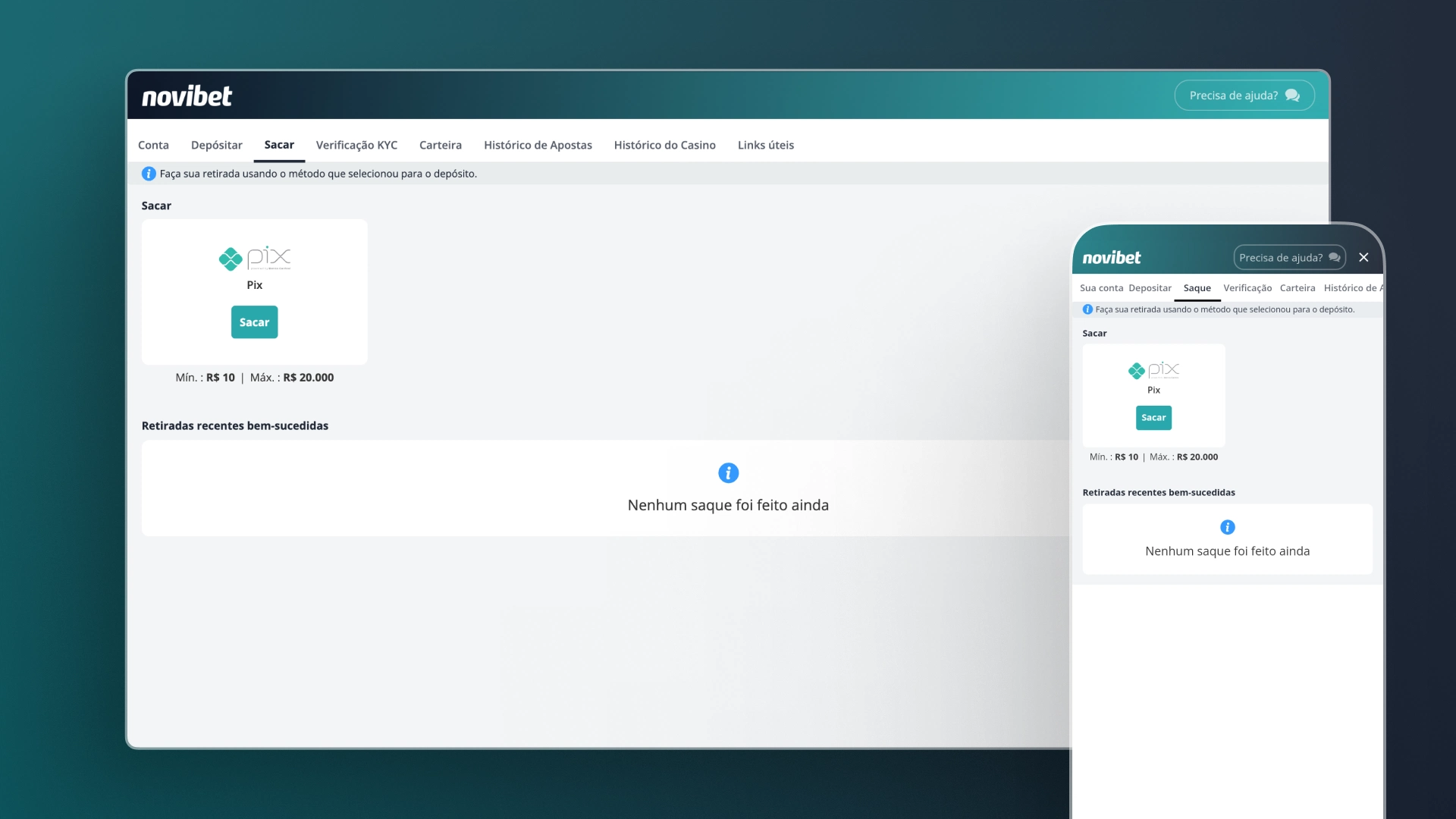Screen dimensions: 1456x819
Task: Open the Carteira tab in desktop window
Action: coord(441,145)
